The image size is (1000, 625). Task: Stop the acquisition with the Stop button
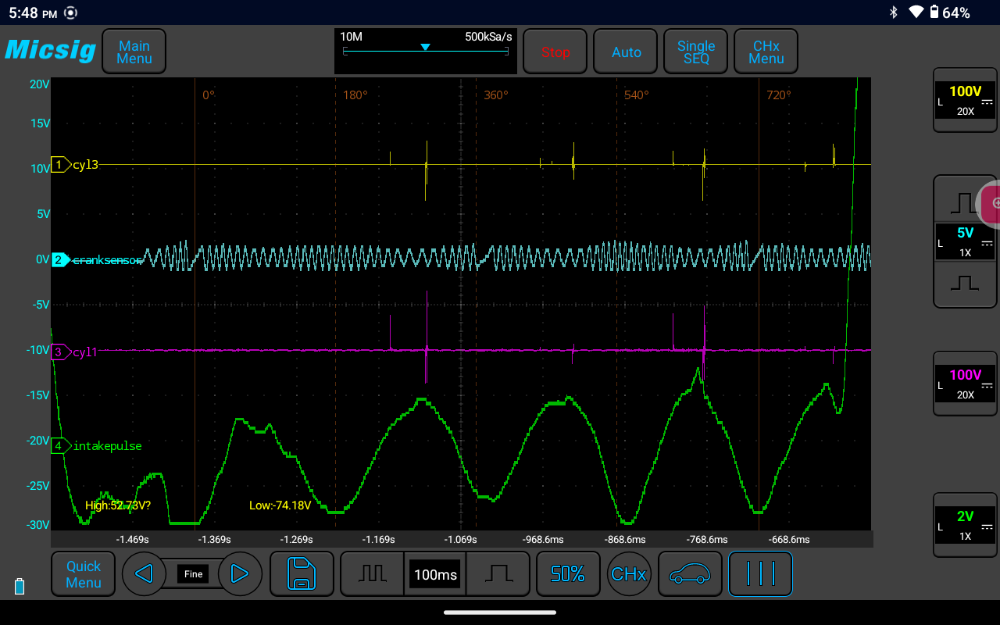coord(555,51)
